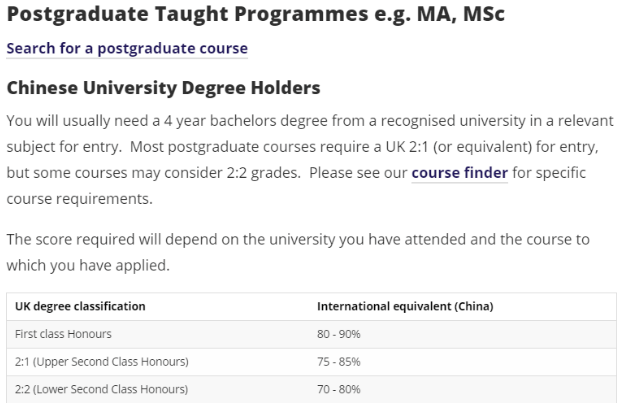The width and height of the screenshot is (619, 403).
Task: Select the 80 - 90% table cell
Action: tap(339, 334)
